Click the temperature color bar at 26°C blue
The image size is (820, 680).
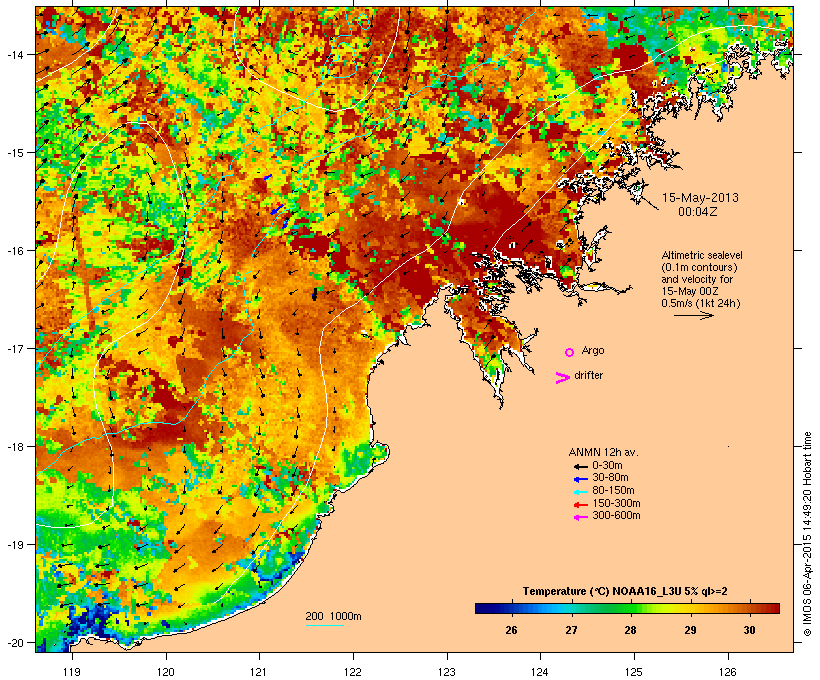(x=511, y=608)
